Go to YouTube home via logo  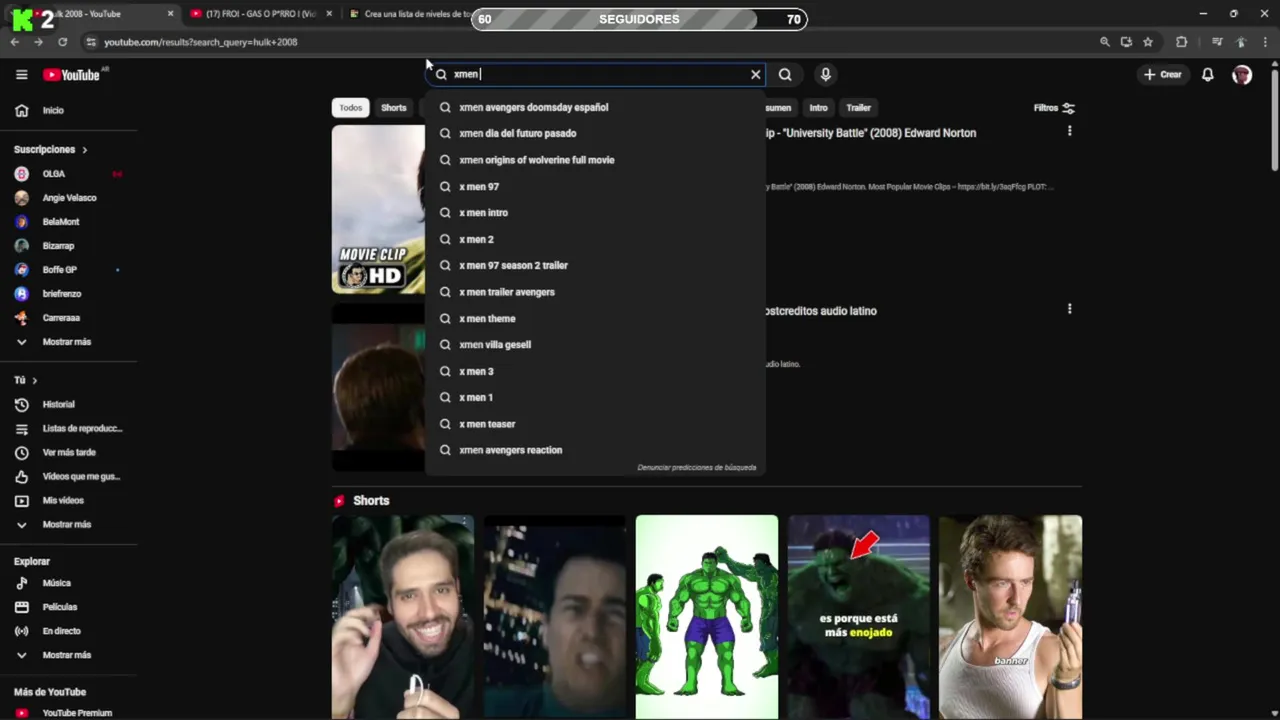[71, 75]
